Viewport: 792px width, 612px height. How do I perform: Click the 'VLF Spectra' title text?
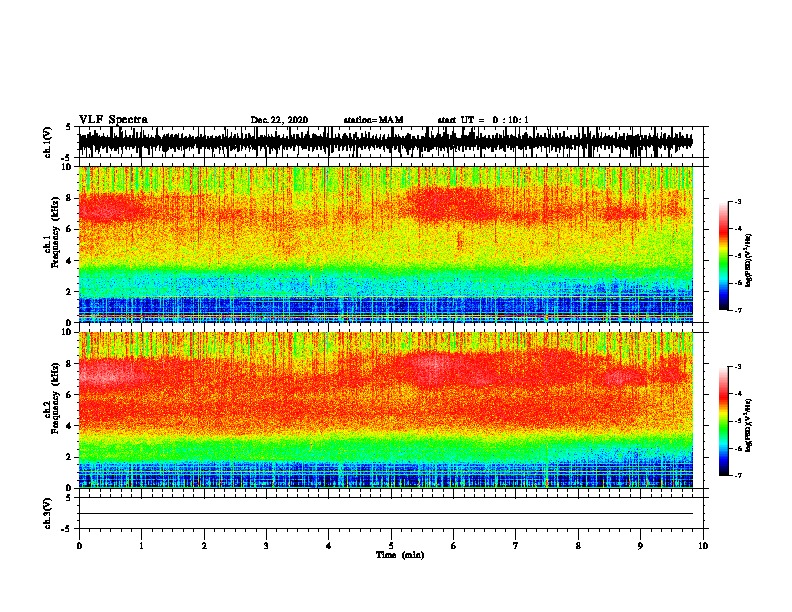coord(113,120)
